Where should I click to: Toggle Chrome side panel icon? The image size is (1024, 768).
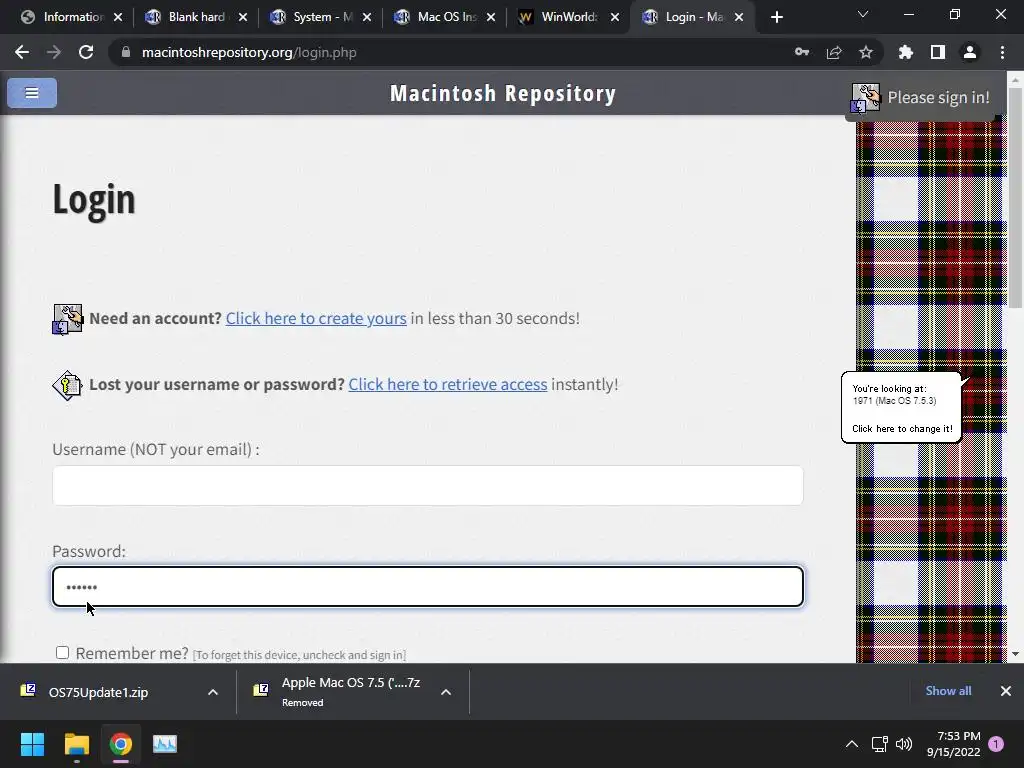coord(938,52)
